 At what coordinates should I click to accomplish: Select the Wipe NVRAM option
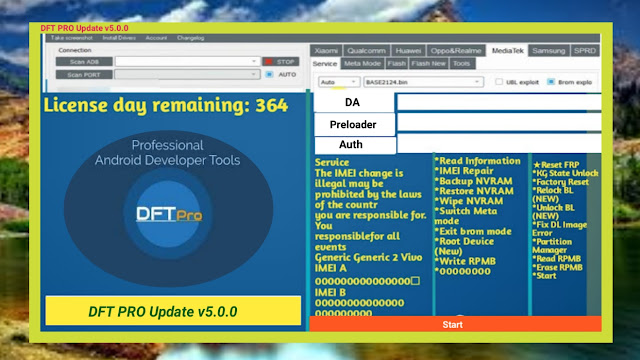coord(469,201)
